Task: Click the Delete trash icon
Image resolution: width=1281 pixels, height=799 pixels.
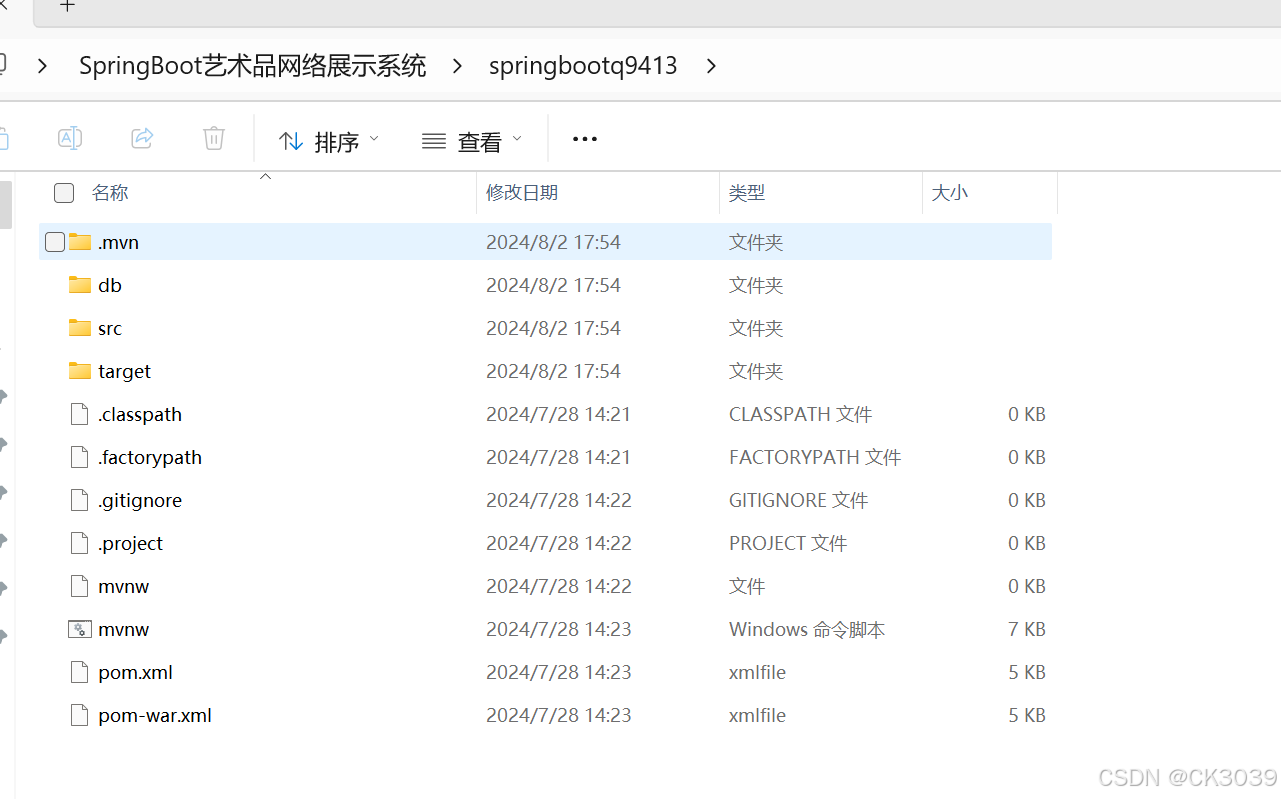Action: click(213, 138)
